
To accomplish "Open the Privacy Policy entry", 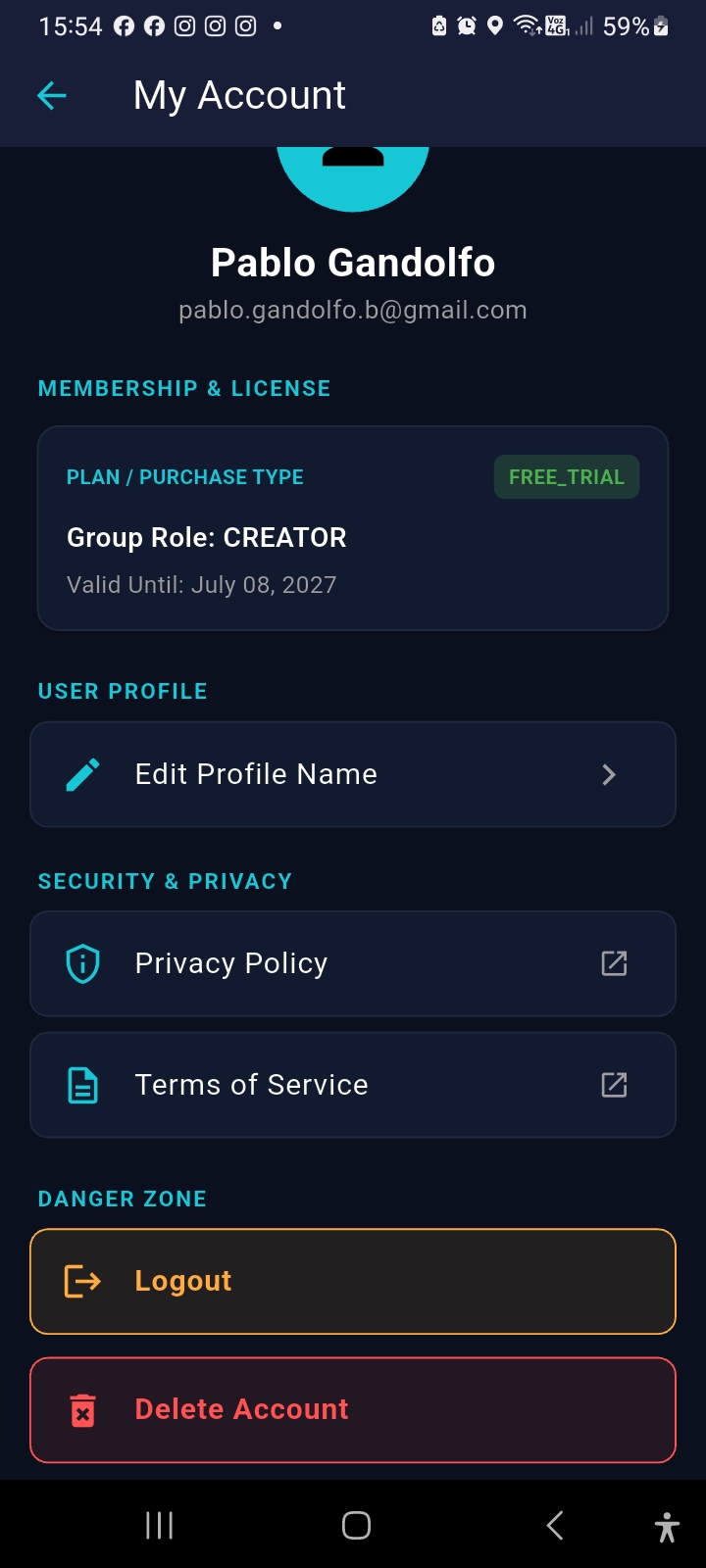I will [353, 963].
